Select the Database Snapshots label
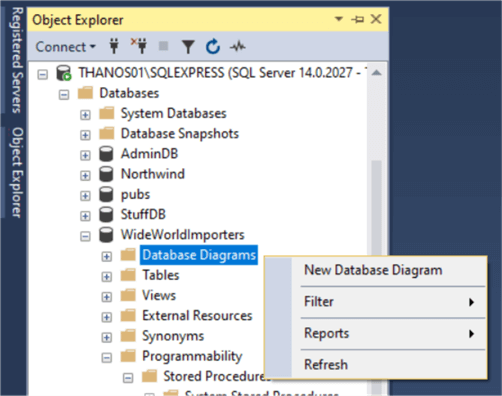This screenshot has height=396, width=502. [180, 134]
